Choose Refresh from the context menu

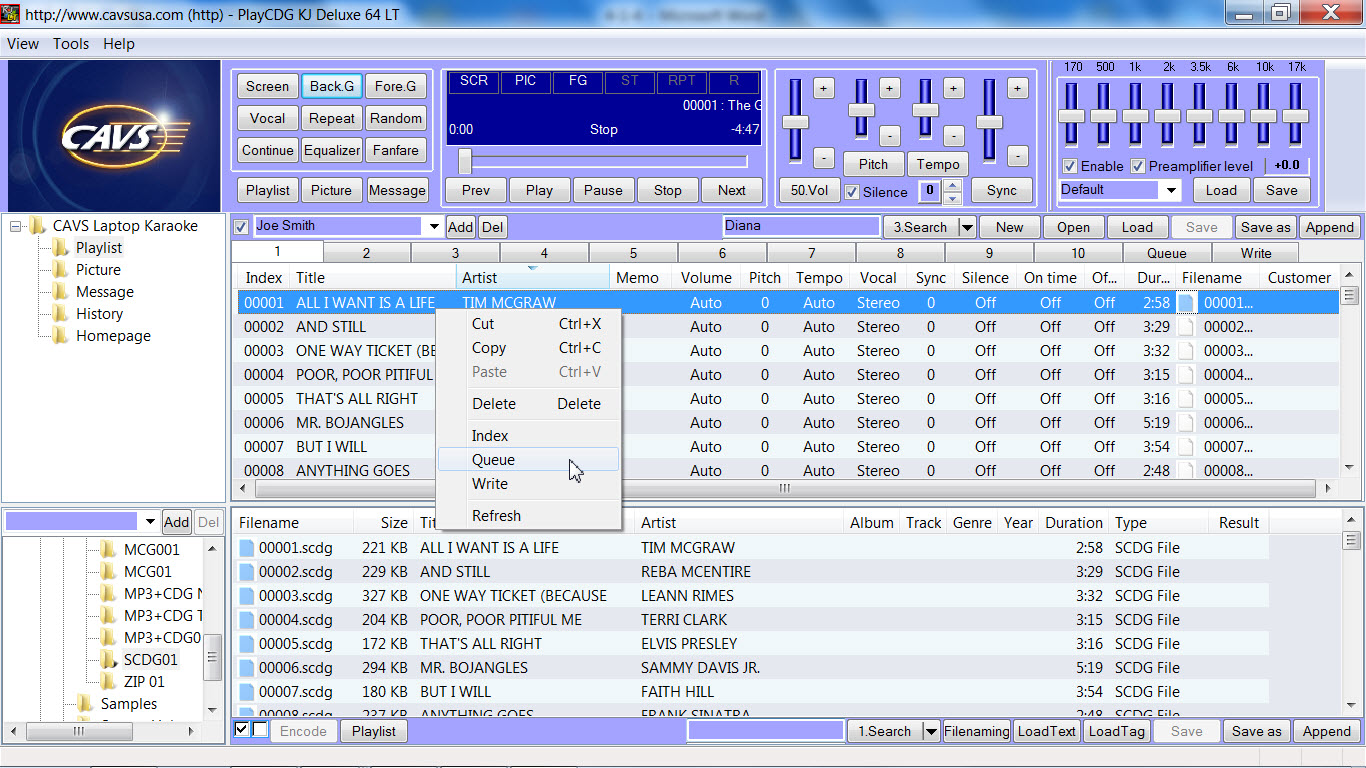[528, 516]
